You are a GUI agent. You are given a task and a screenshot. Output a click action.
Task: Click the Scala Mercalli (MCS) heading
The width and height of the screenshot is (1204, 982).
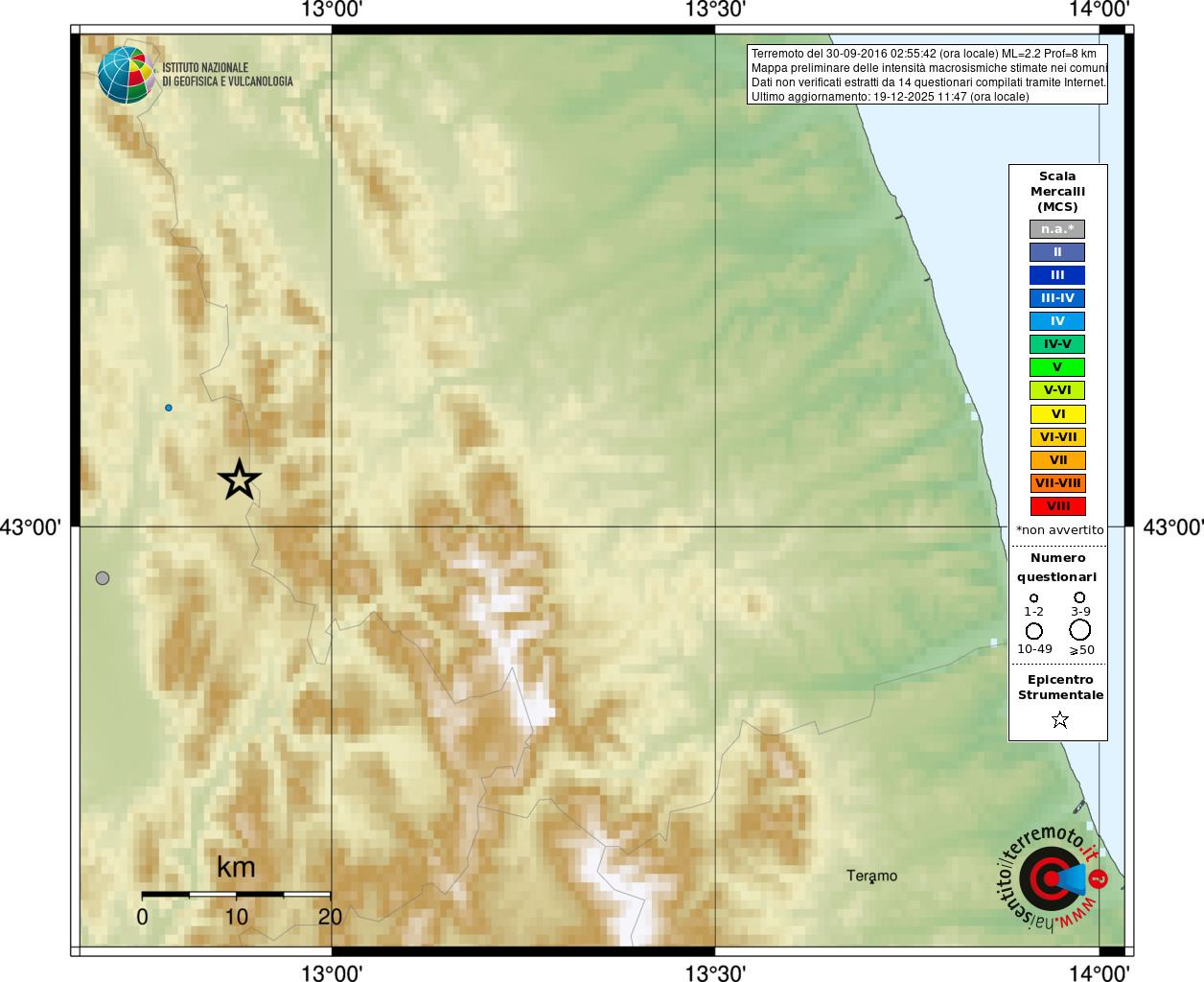coord(1057,191)
